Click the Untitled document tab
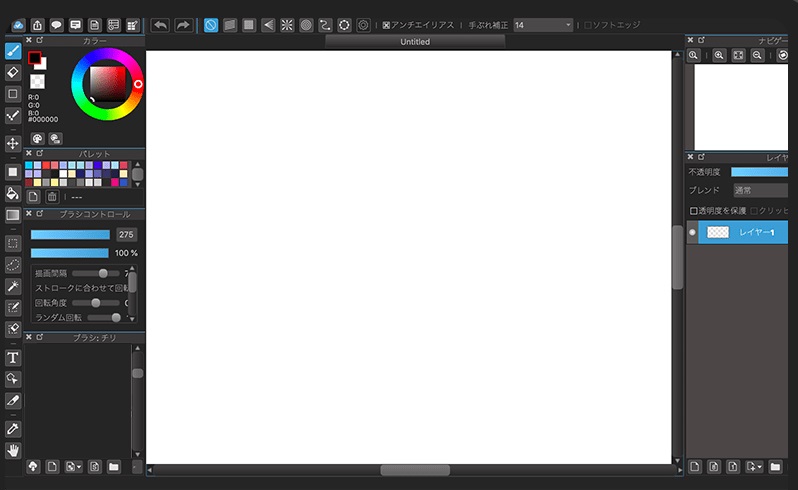 [x=415, y=42]
